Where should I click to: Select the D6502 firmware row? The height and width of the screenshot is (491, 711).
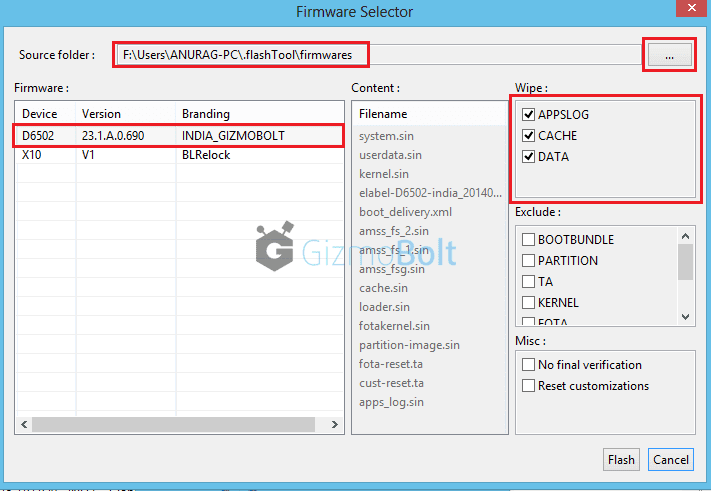coord(179,136)
